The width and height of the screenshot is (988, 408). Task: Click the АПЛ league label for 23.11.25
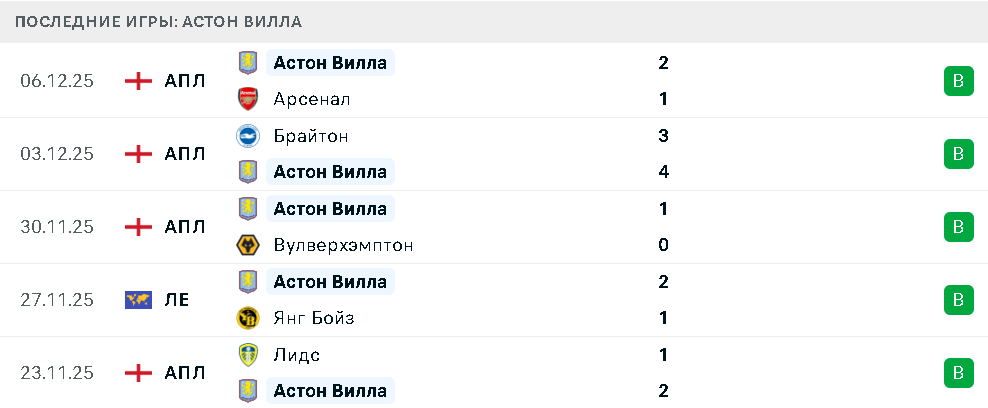tap(185, 373)
